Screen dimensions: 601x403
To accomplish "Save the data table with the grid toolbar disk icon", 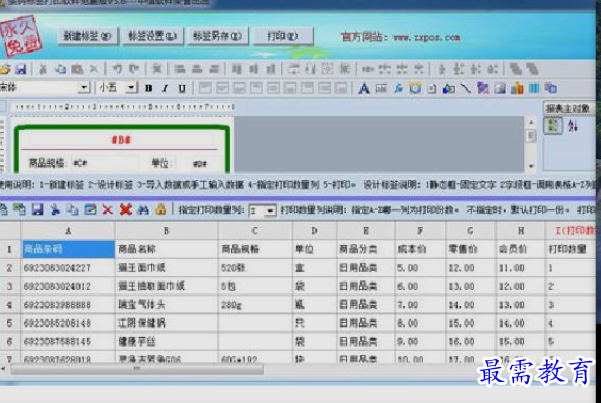I will 37,209.
